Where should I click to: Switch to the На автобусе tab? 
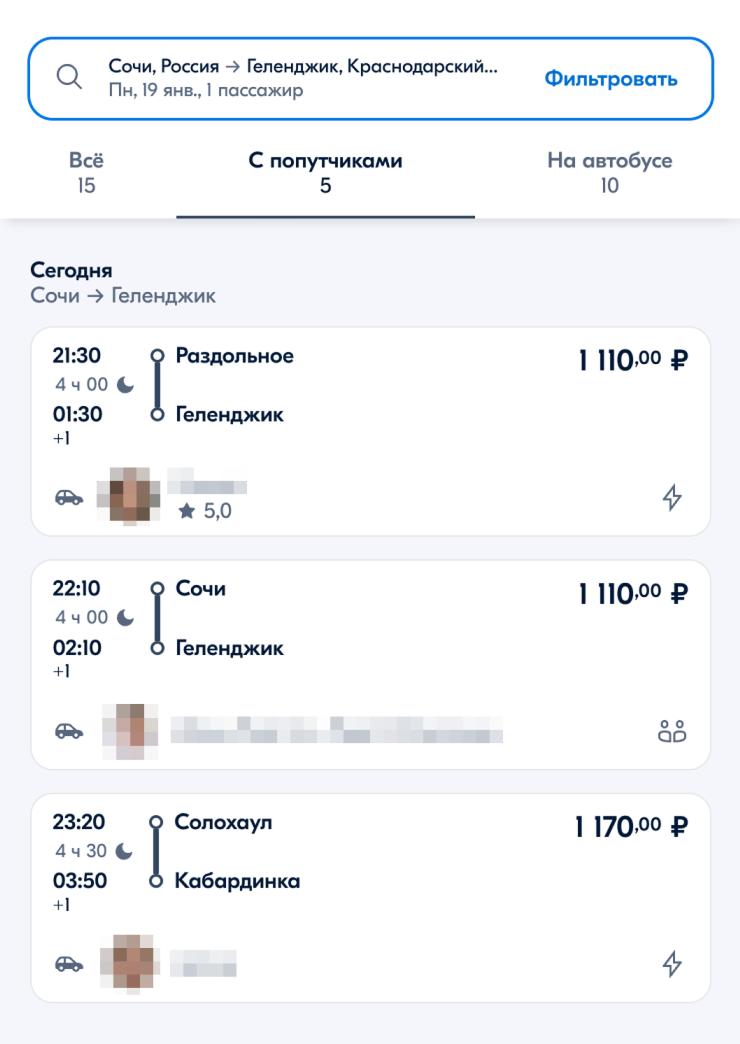[x=609, y=172]
